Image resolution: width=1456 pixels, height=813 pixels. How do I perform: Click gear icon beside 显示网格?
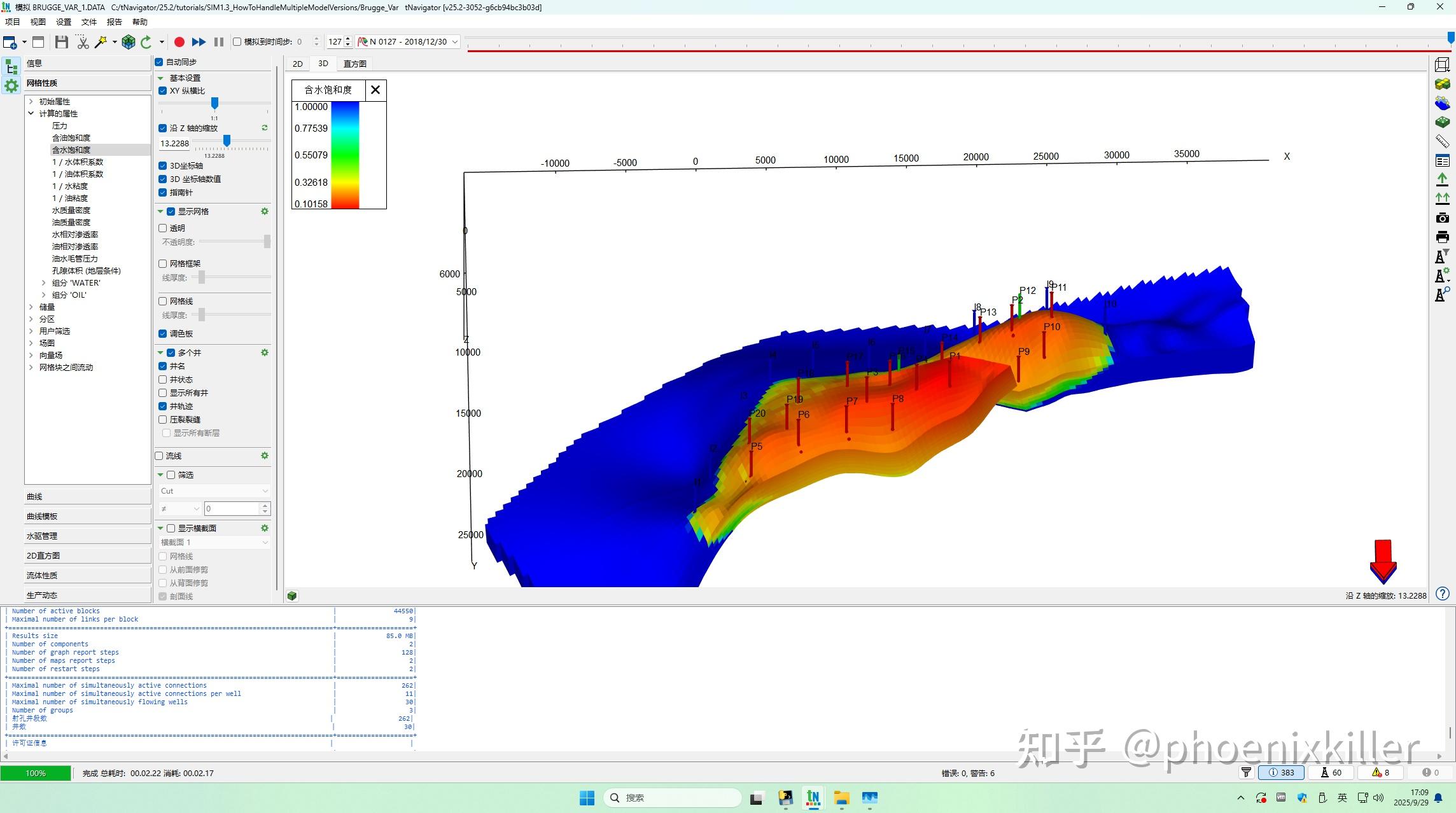pos(265,211)
